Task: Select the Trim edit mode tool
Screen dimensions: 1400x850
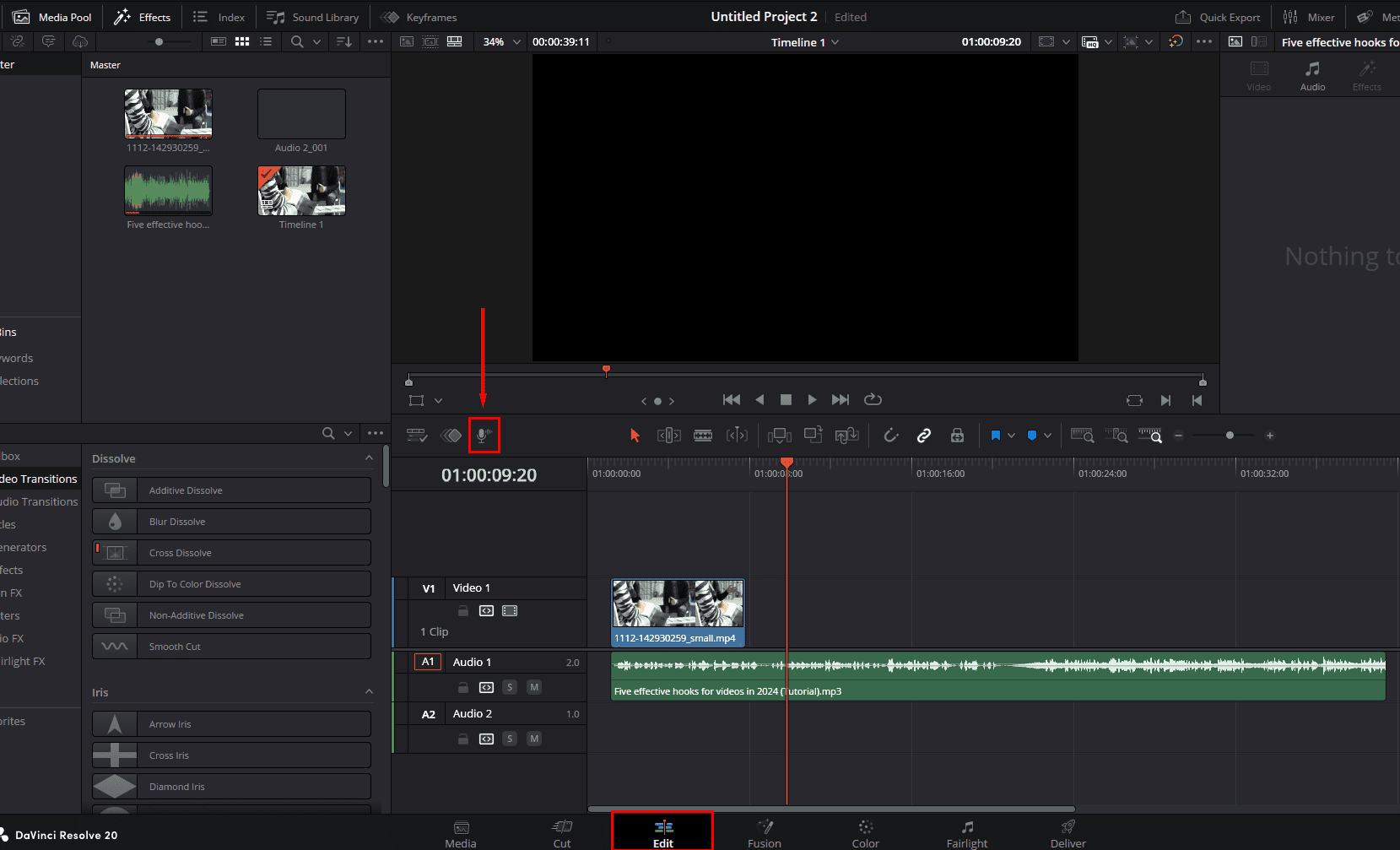Action: [x=668, y=436]
